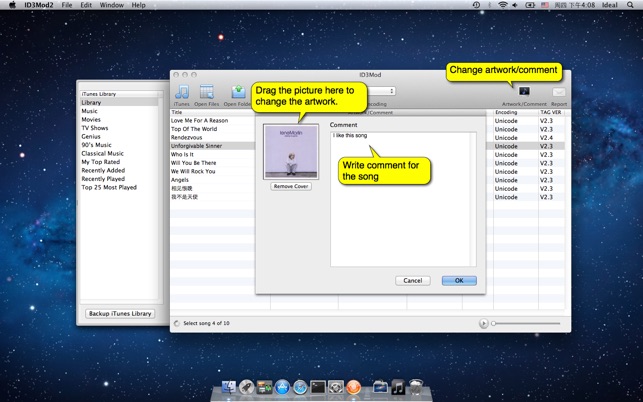
Task: Click the volume speaker icon in menu bar
Action: pyautogui.click(x=515, y=5)
